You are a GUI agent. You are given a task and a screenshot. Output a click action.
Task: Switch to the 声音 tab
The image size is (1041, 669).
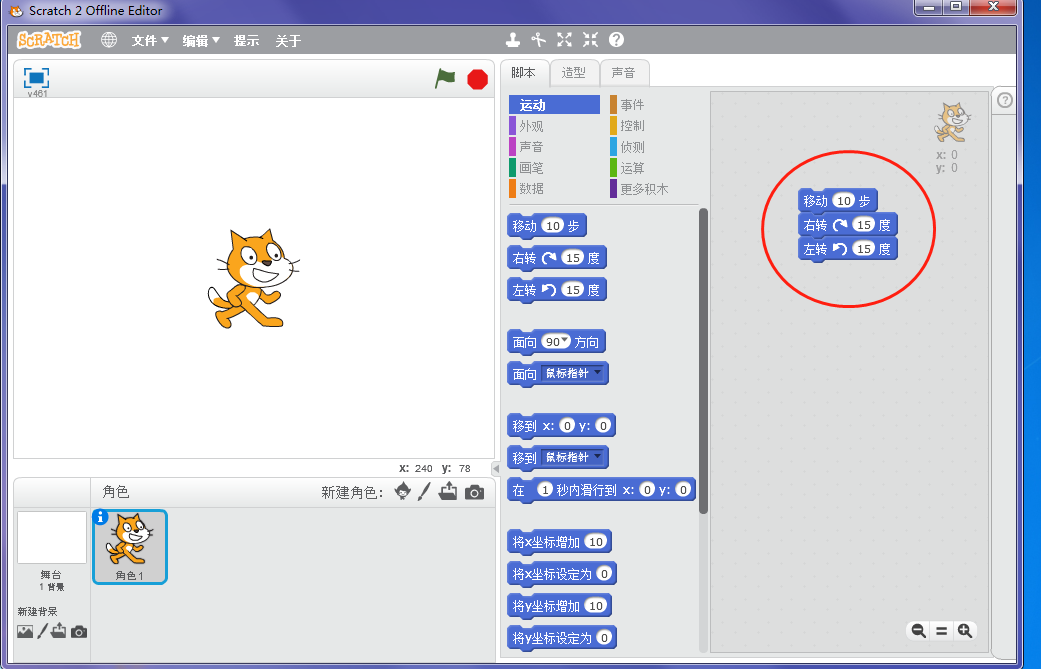624,73
